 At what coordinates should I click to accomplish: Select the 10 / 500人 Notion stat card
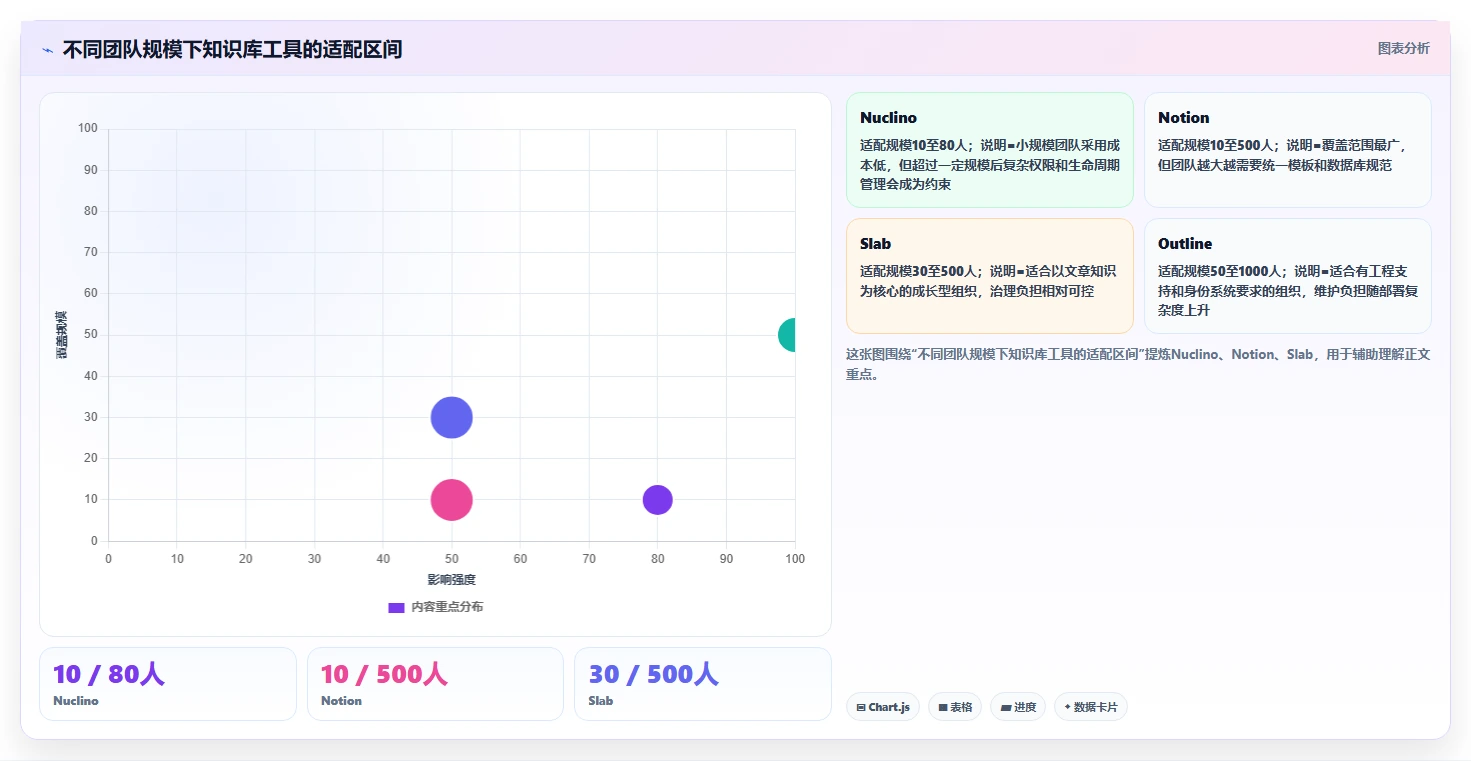coord(436,684)
